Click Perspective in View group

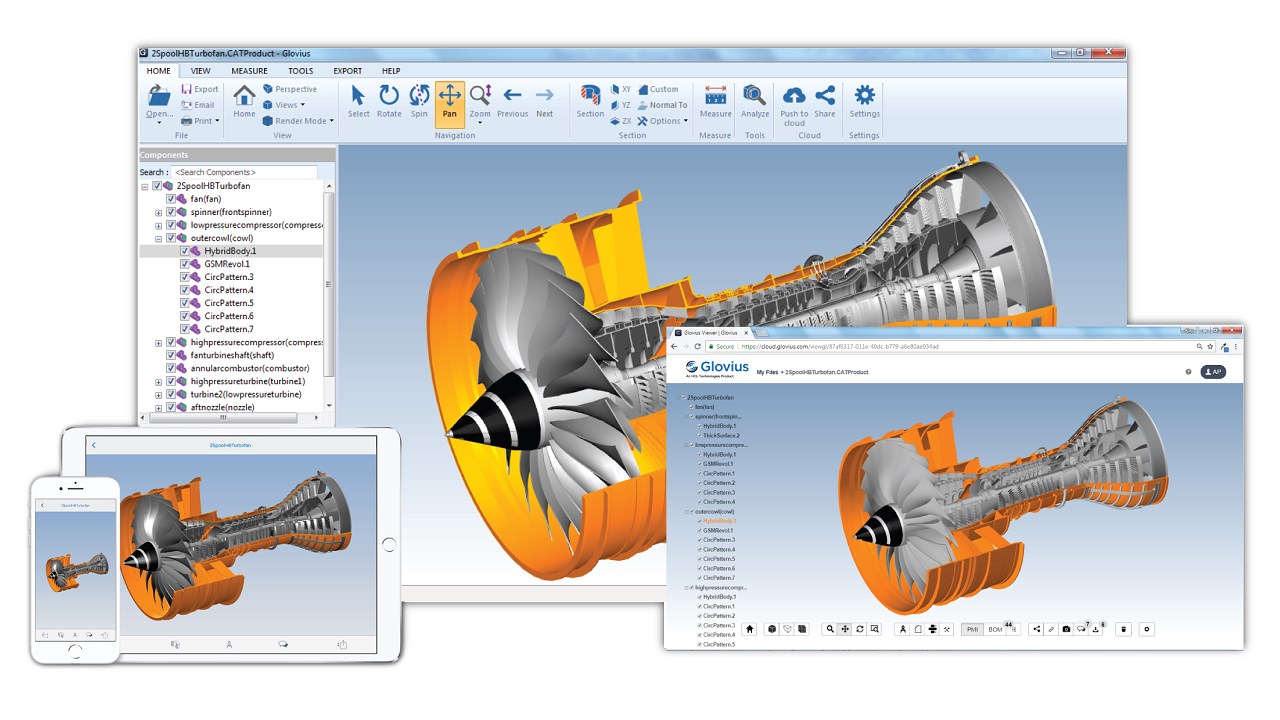[289, 89]
